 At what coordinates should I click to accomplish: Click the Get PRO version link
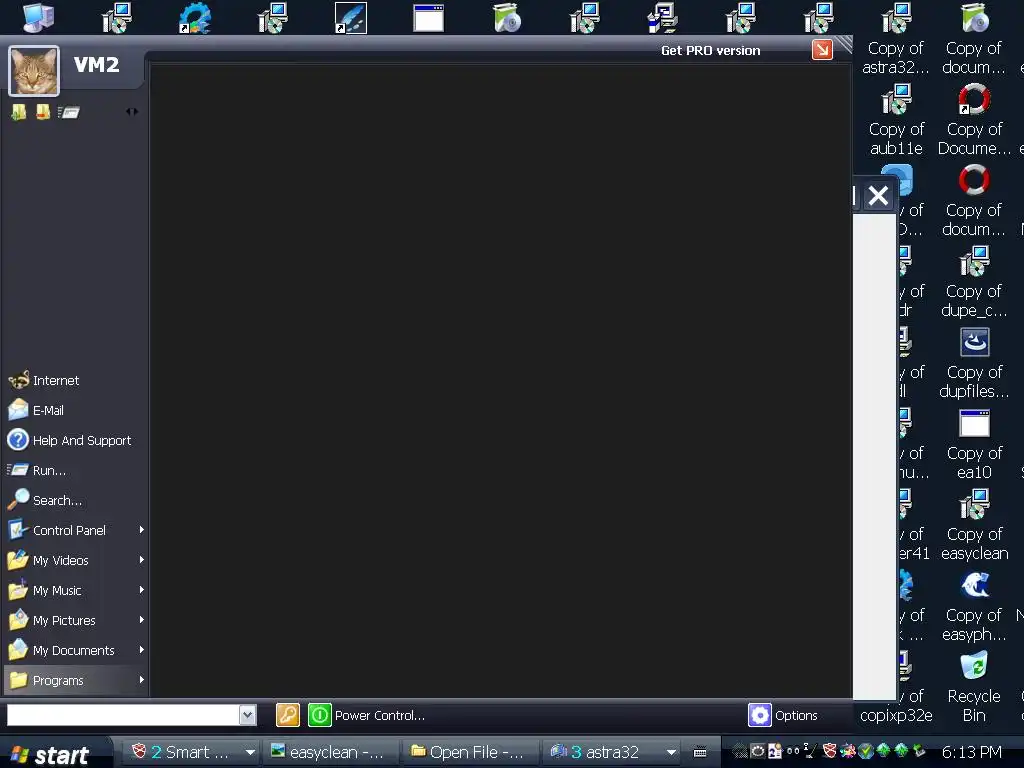pyautogui.click(x=711, y=50)
